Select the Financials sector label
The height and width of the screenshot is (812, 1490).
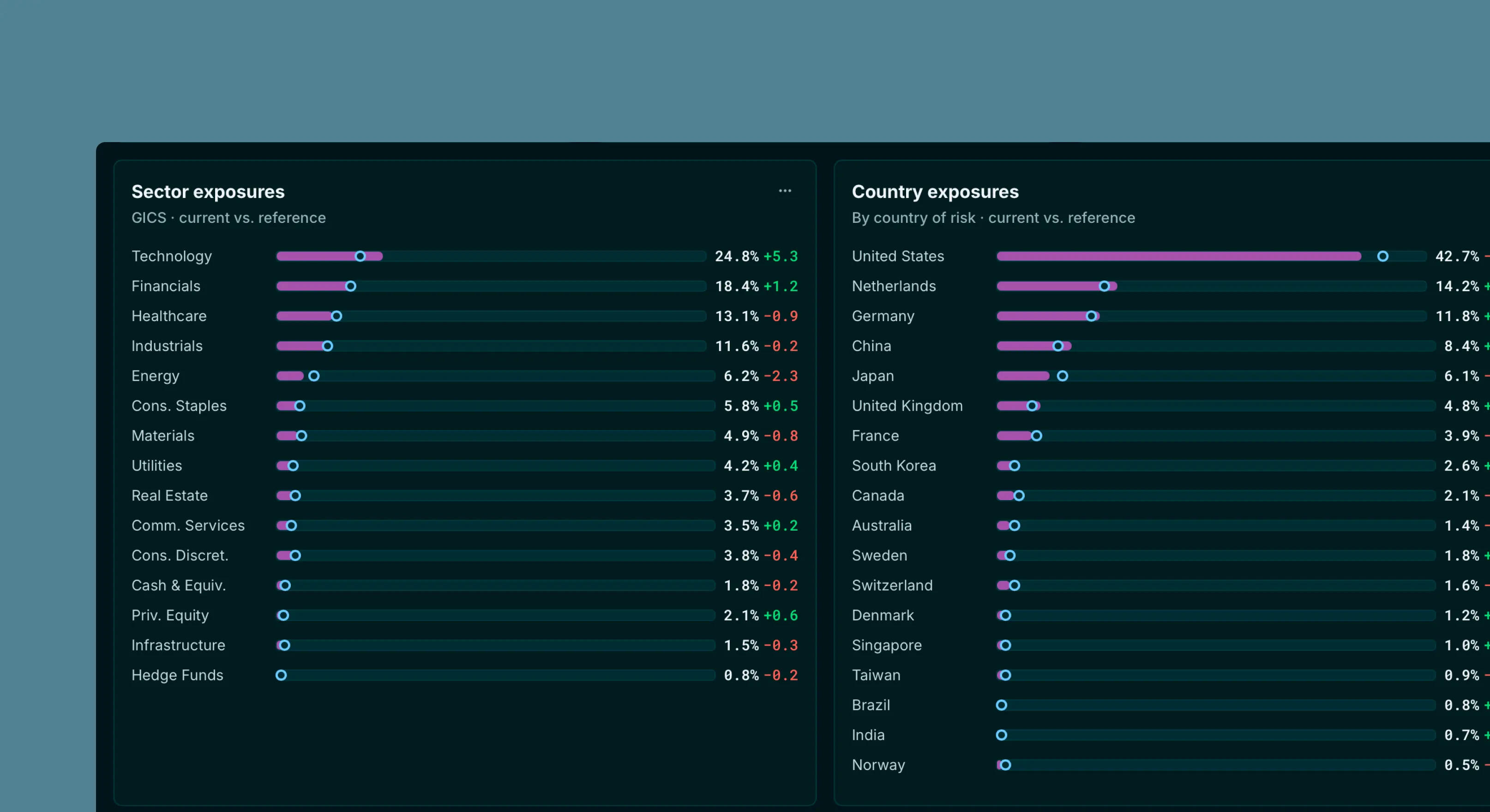tap(165, 286)
